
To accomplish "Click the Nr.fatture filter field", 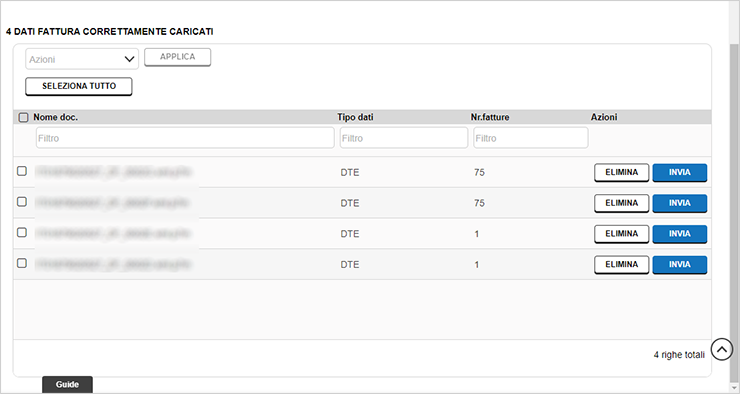I will pyautogui.click(x=530, y=138).
